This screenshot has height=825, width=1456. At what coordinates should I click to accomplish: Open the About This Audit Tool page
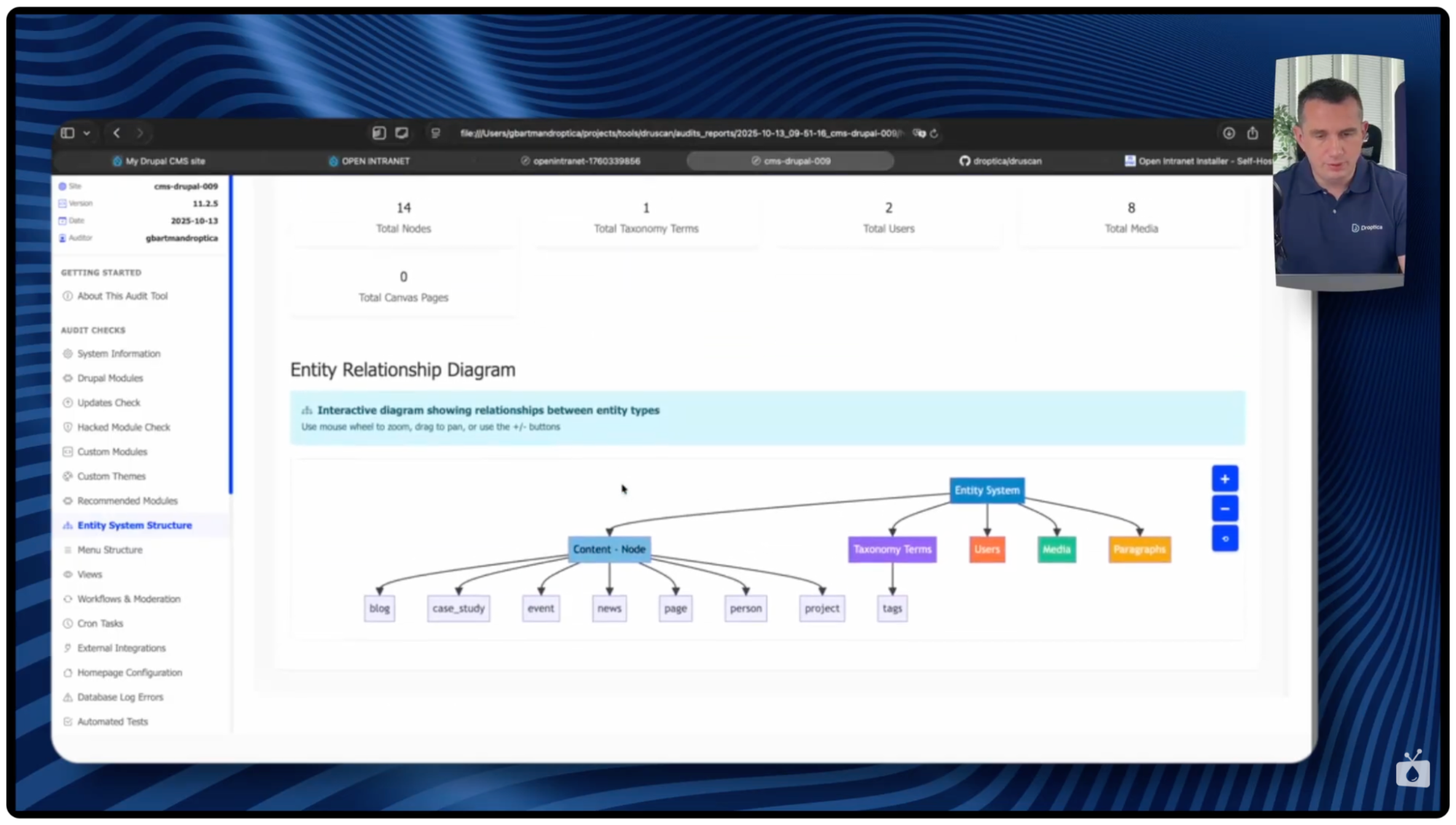(122, 296)
